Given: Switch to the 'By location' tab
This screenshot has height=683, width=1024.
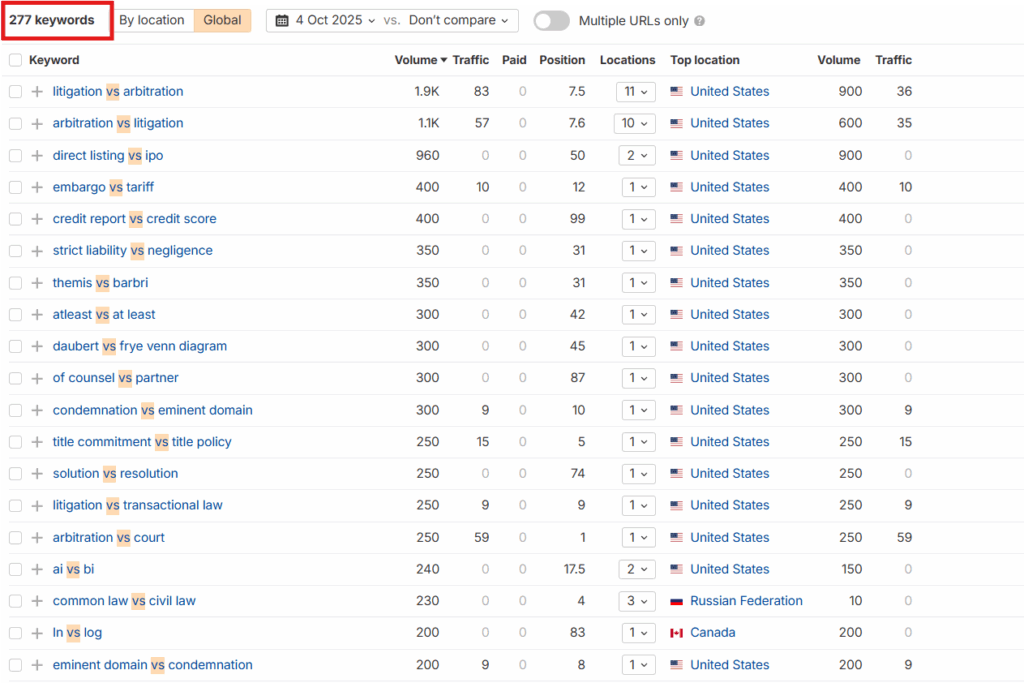Looking at the screenshot, I should 151,21.
